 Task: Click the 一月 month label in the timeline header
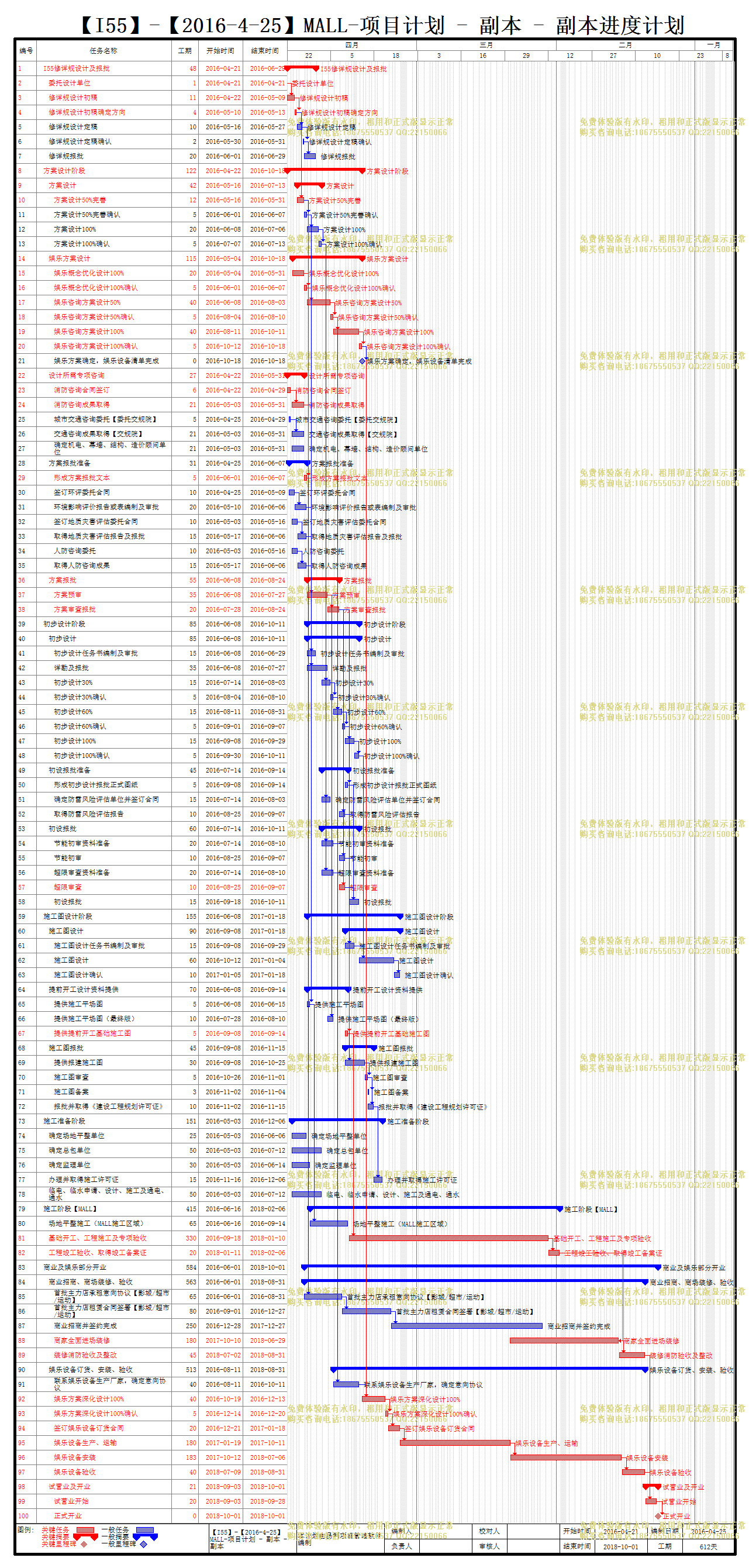click(x=714, y=45)
